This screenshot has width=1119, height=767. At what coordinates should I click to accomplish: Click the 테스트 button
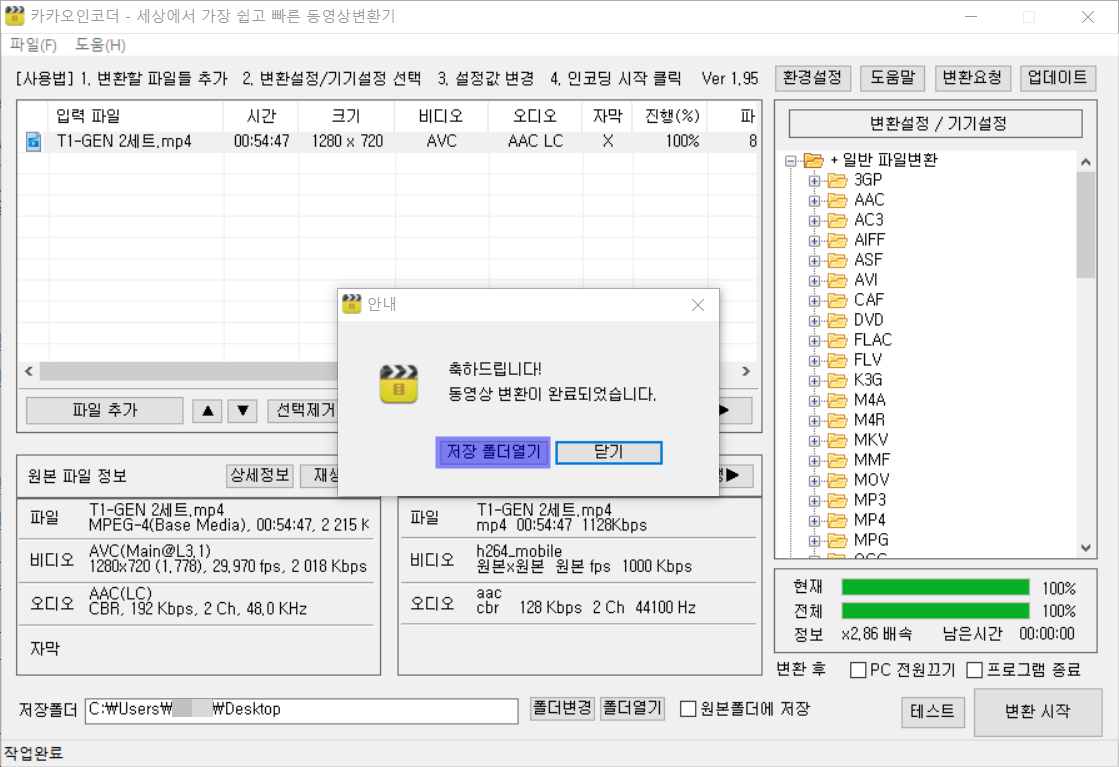[933, 711]
